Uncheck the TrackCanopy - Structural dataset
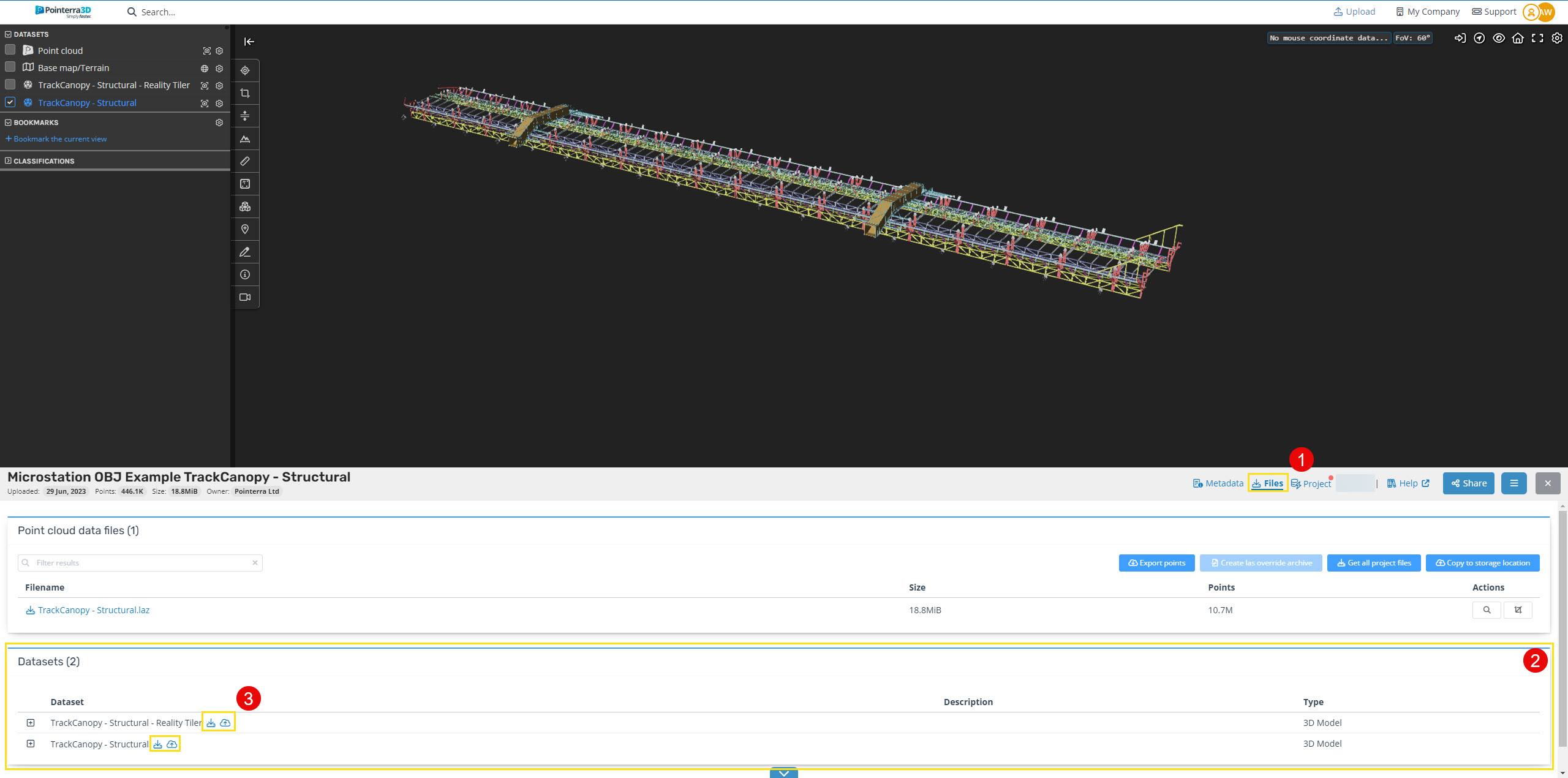The width and height of the screenshot is (1568, 778). coord(10,102)
